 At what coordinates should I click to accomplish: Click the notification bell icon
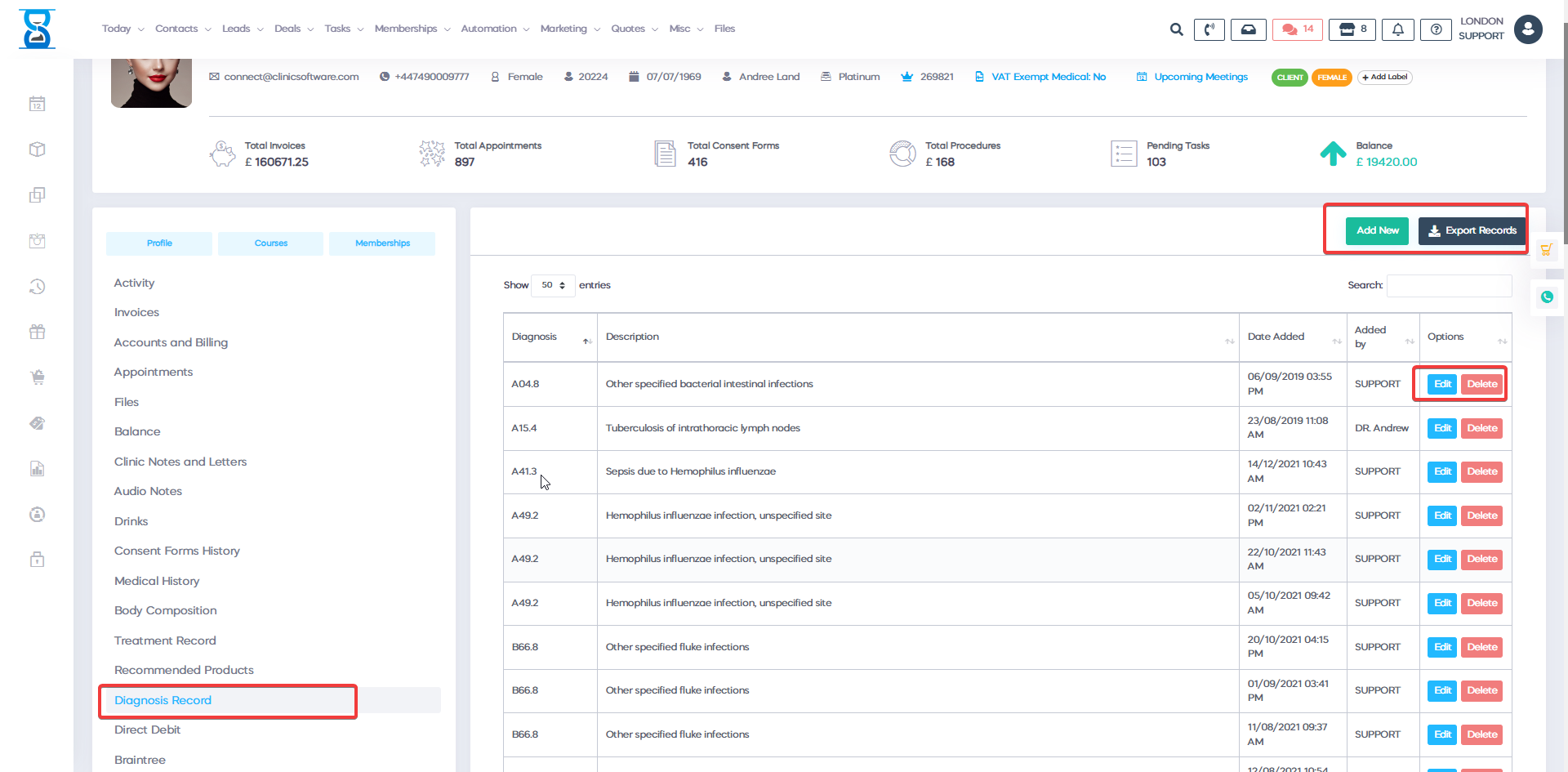1397,29
